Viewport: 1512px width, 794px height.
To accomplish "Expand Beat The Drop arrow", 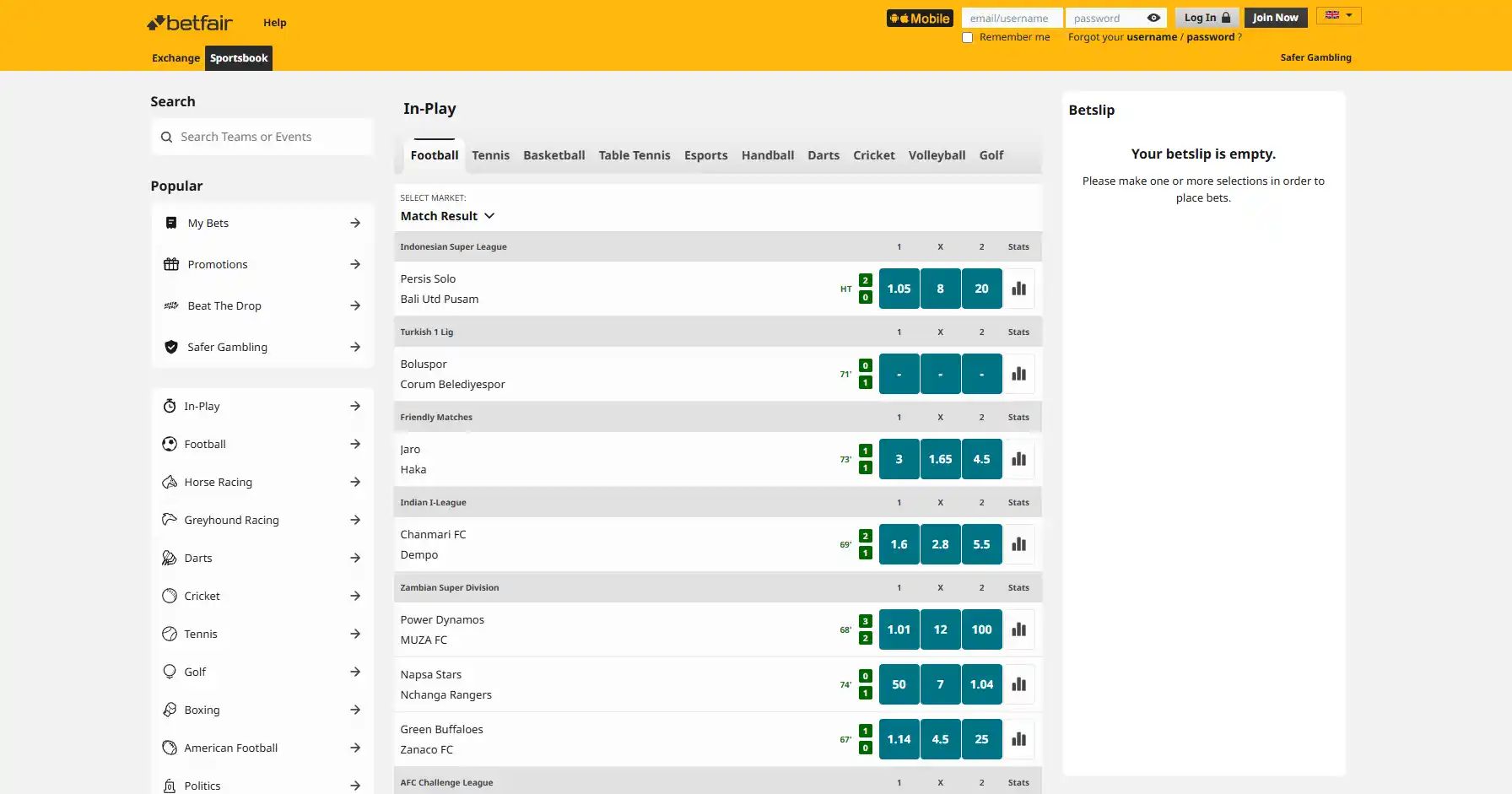I will click(x=355, y=305).
